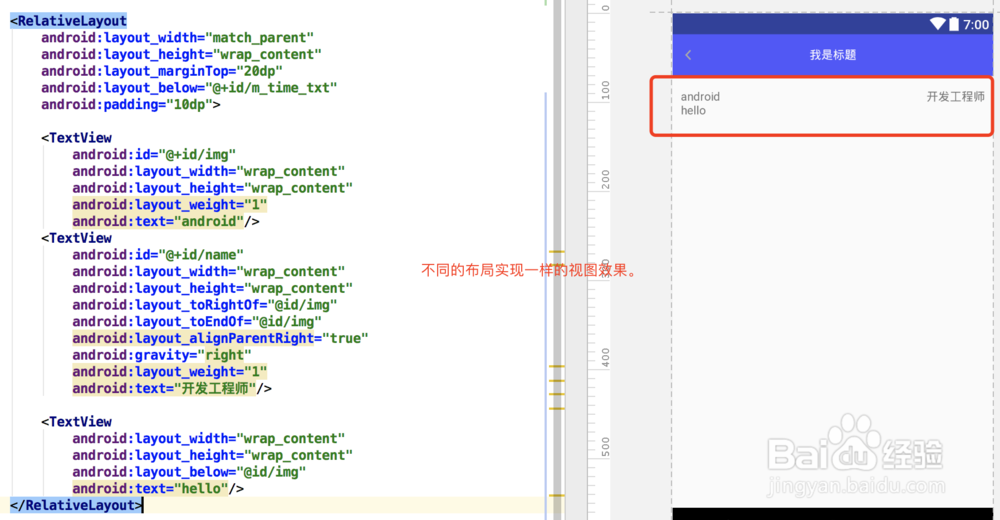This screenshot has width=1000, height=520.
Task: Click the android:gravity="right" attribute
Action: click(x=162, y=355)
